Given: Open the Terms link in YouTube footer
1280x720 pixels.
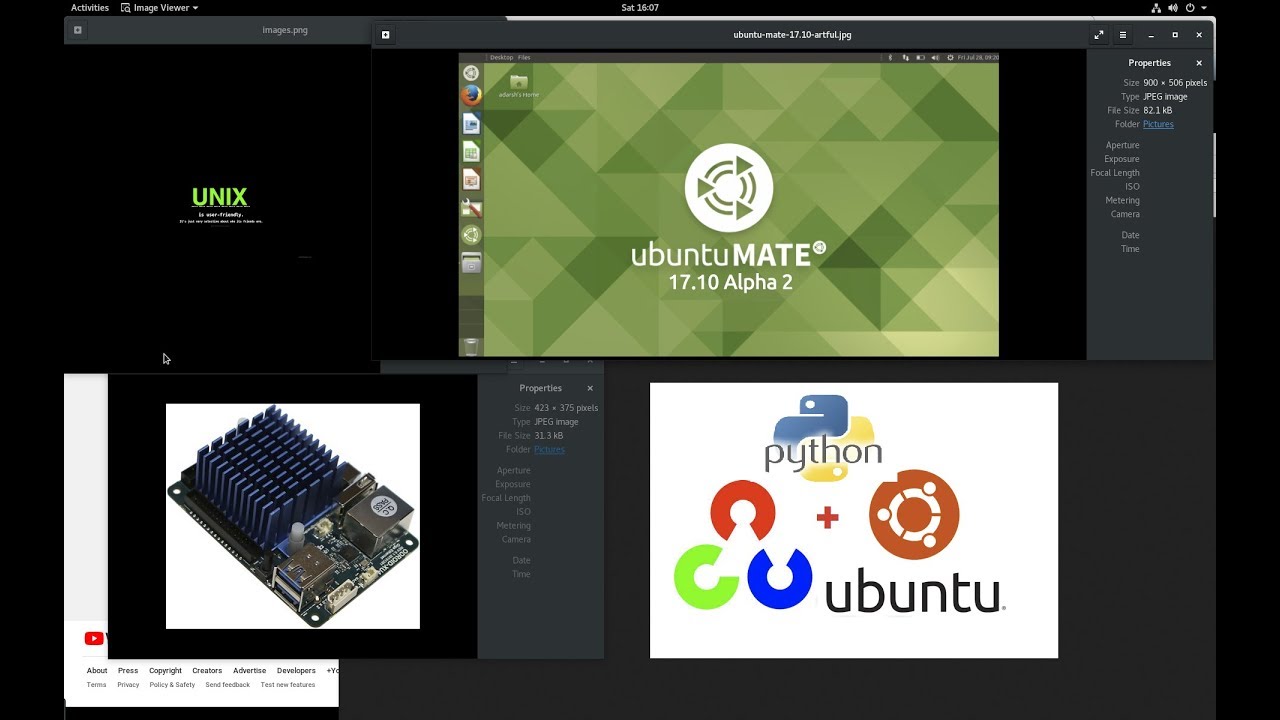Looking at the screenshot, I should (x=96, y=685).
